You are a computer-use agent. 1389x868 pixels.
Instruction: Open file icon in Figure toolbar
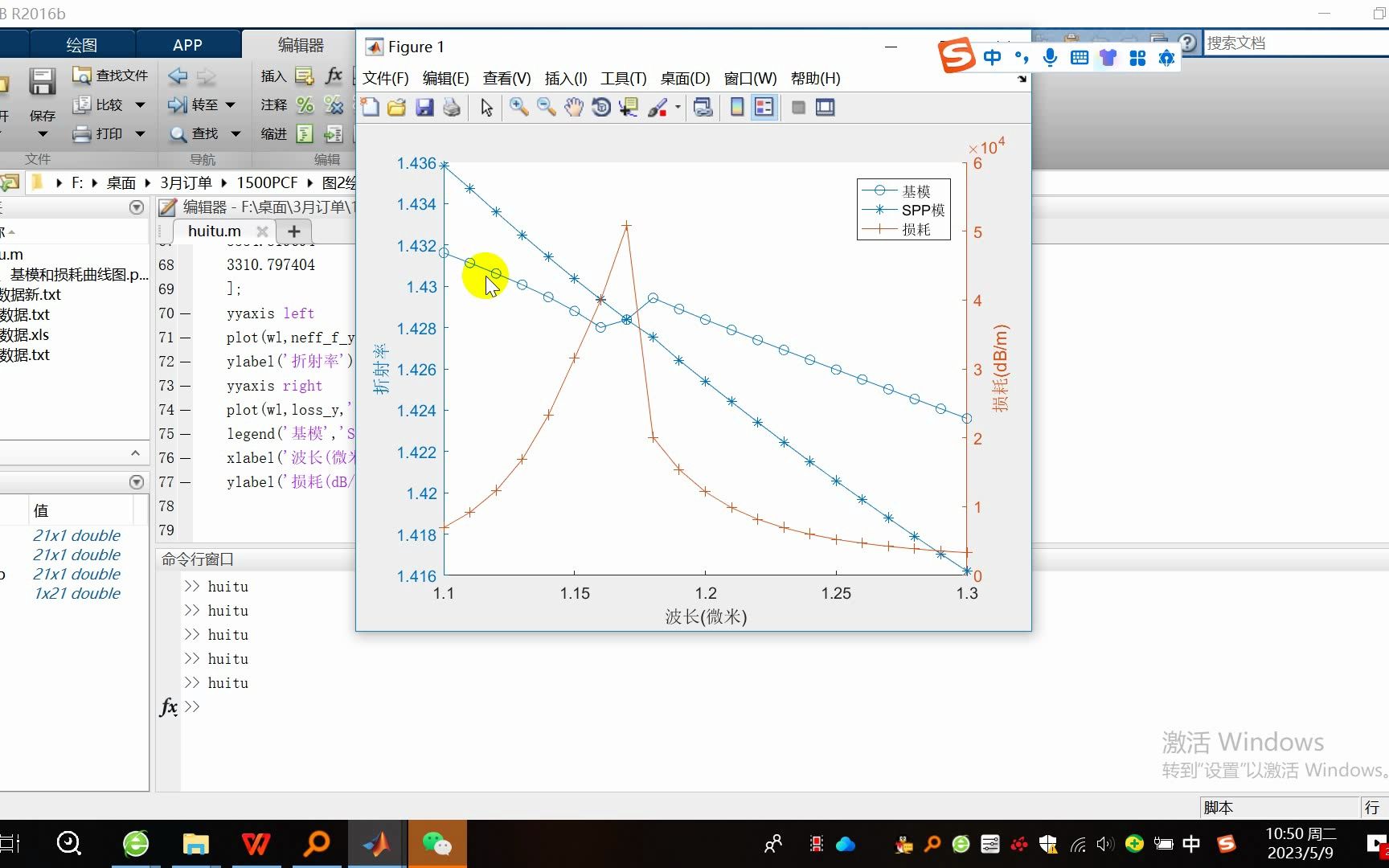(396, 108)
